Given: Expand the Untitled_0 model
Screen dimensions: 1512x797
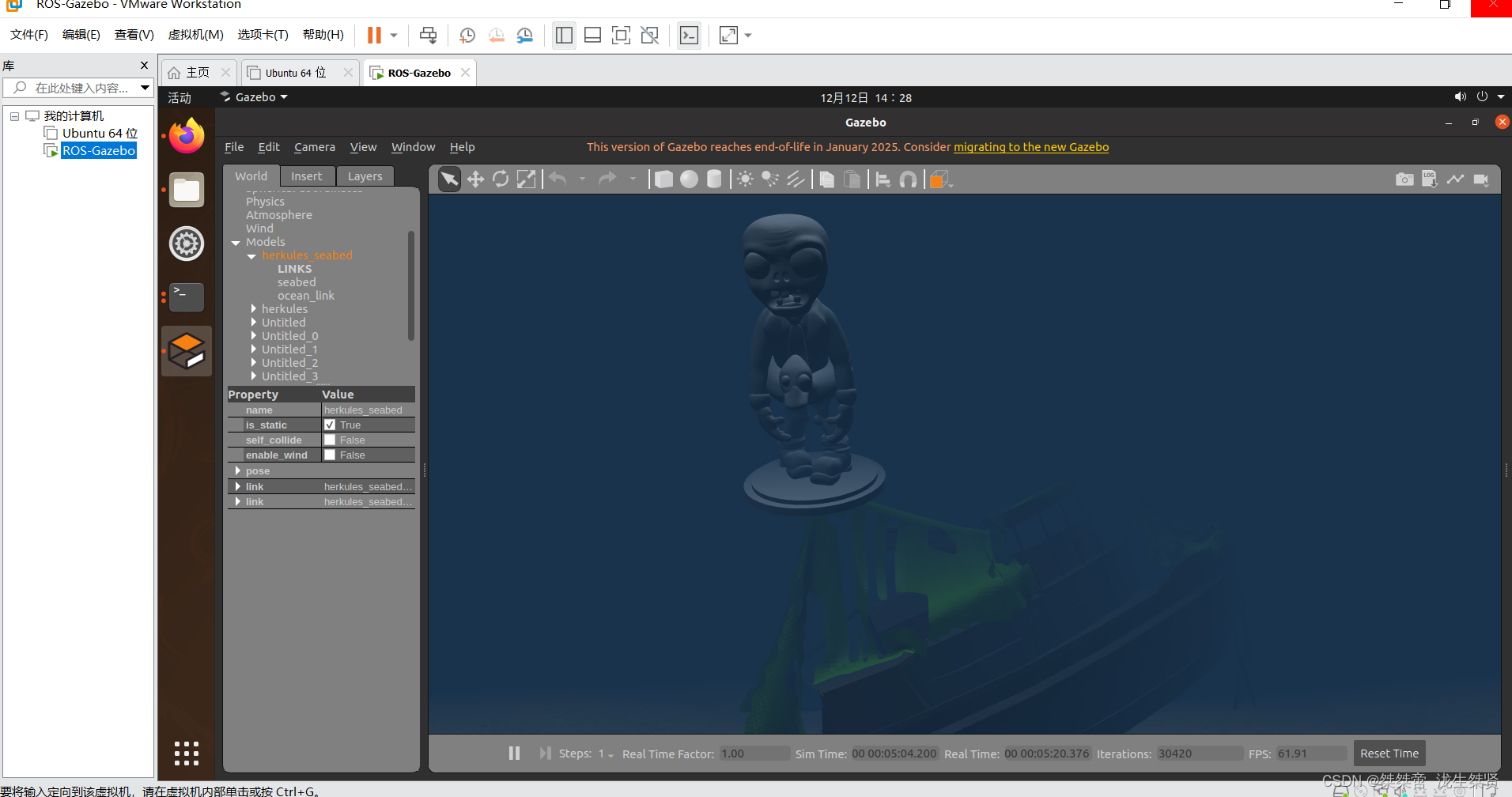Looking at the screenshot, I should point(254,335).
